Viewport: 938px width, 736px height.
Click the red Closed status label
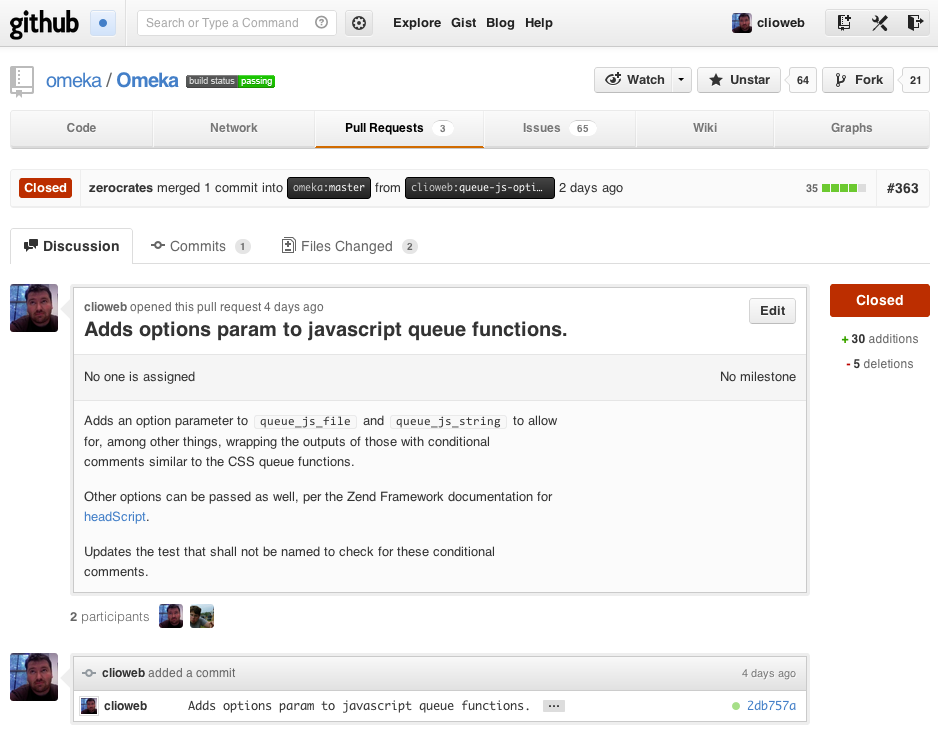pos(45,188)
